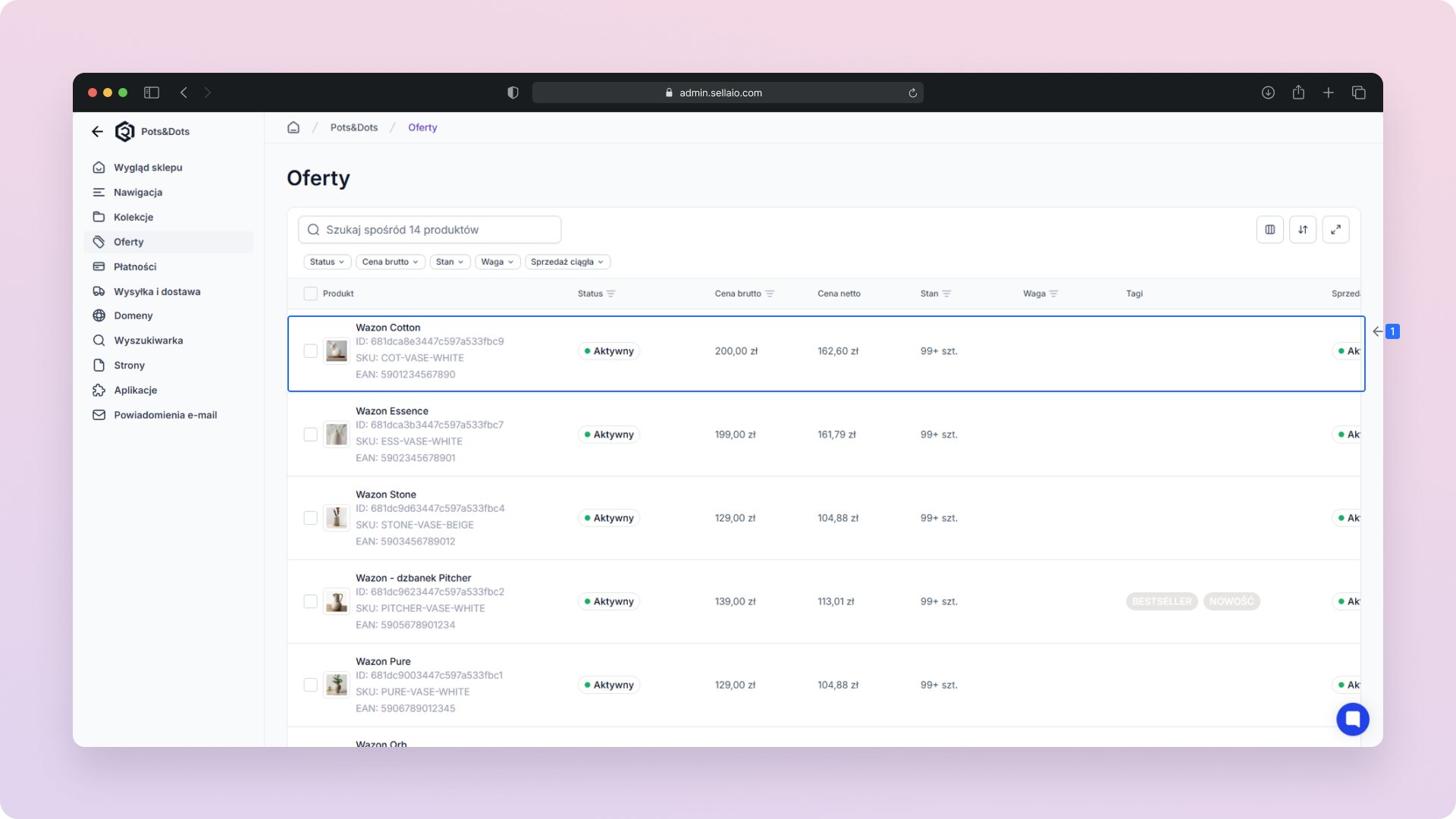Click the back arrow next to Pots&Dots logo
This screenshot has height=819, width=1456.
pyautogui.click(x=97, y=131)
